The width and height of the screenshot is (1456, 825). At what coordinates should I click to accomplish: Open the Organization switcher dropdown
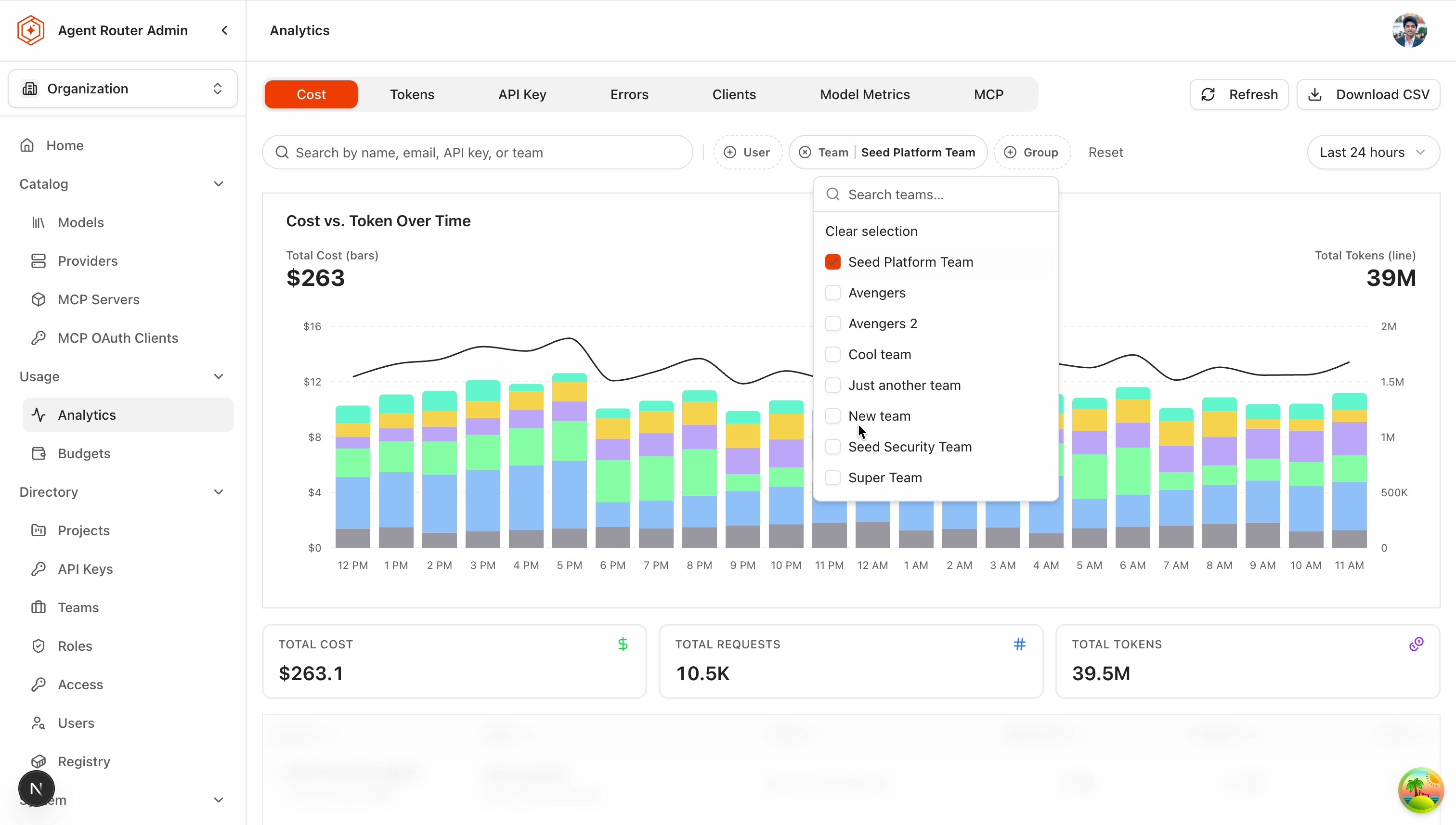(122, 89)
